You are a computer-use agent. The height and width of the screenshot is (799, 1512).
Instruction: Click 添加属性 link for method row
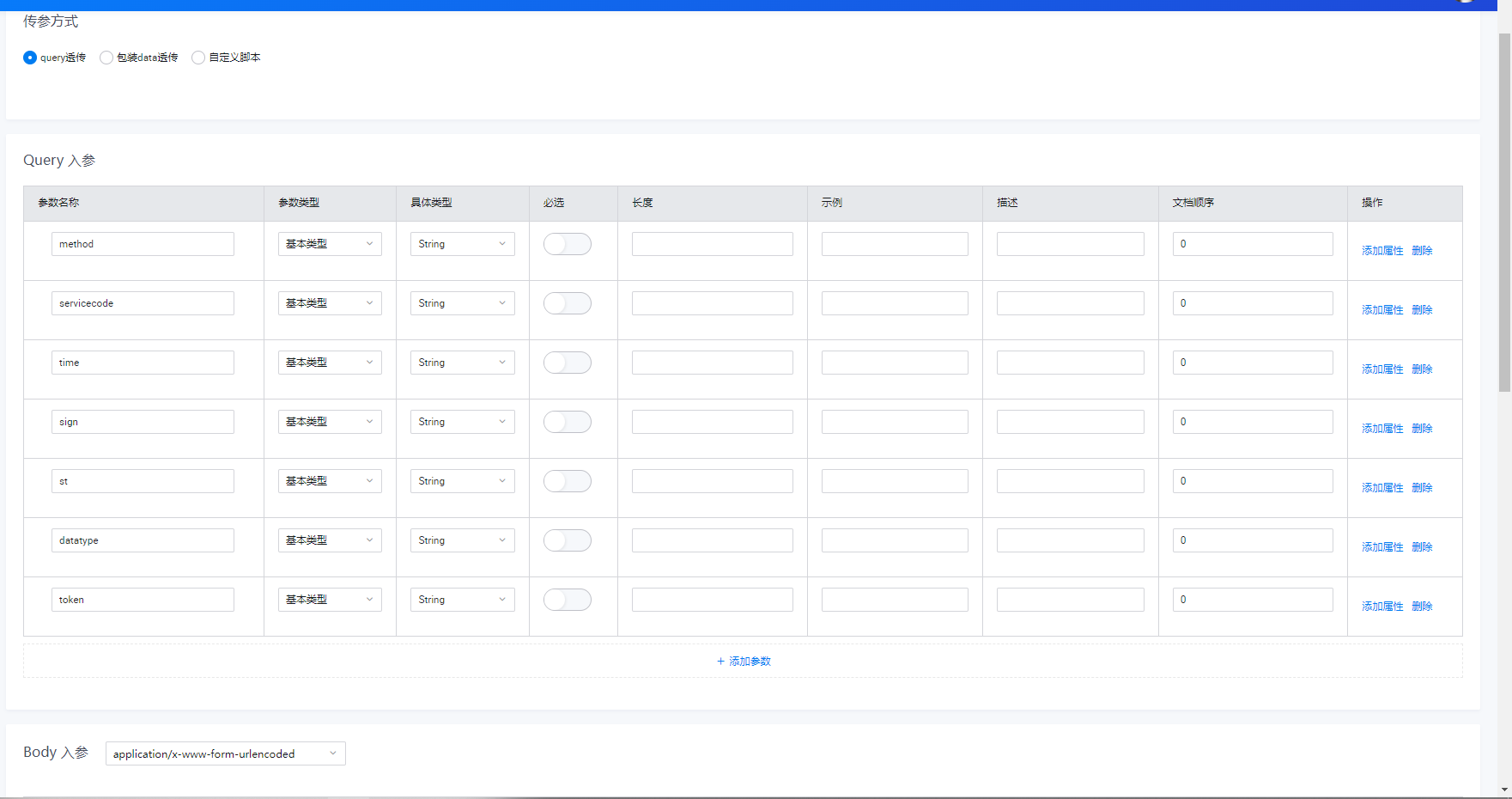(1382, 251)
